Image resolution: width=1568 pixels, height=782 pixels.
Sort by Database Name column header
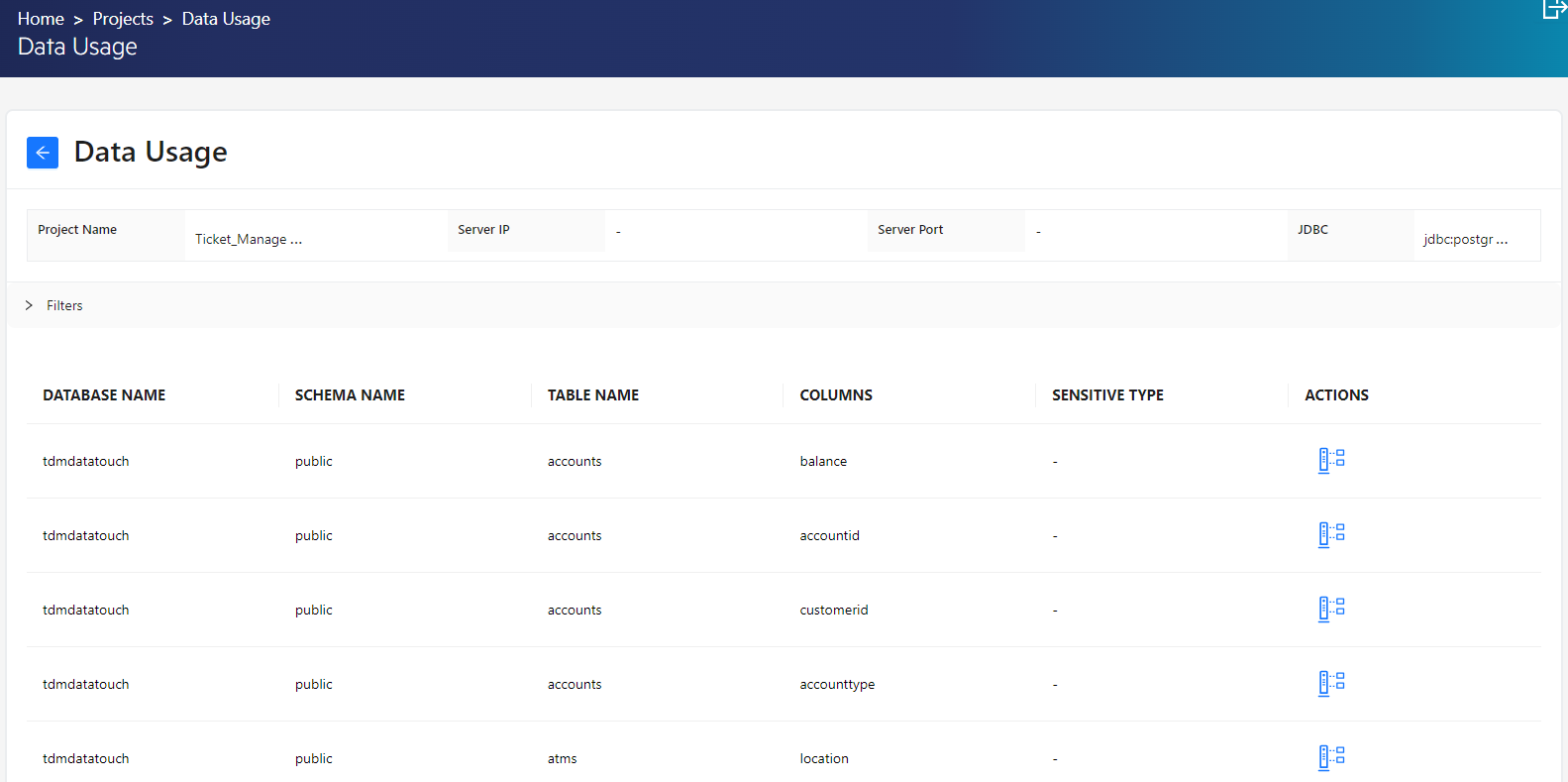[104, 395]
